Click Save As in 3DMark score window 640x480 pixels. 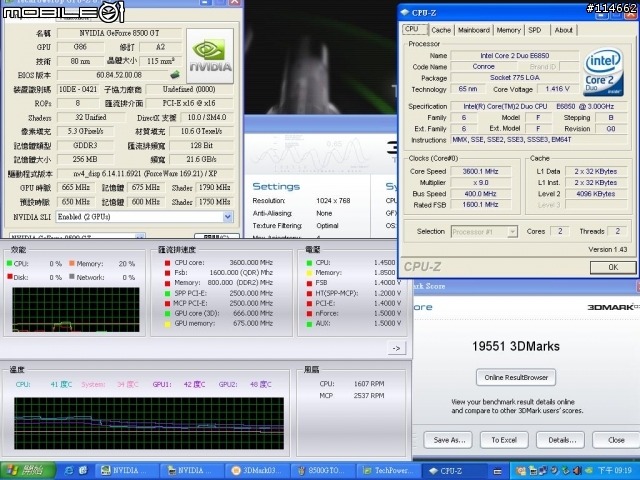coord(449,440)
